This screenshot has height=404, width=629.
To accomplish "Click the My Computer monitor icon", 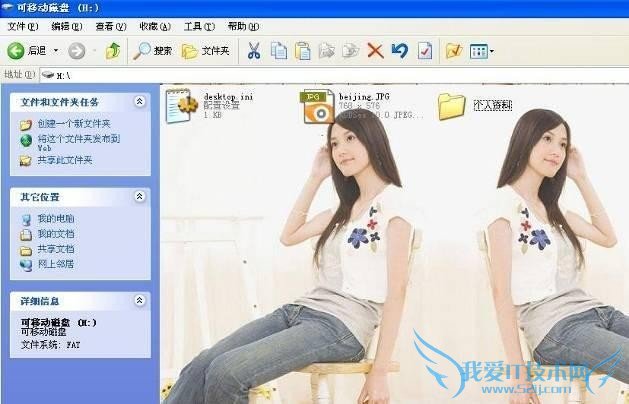I will coord(26,220).
